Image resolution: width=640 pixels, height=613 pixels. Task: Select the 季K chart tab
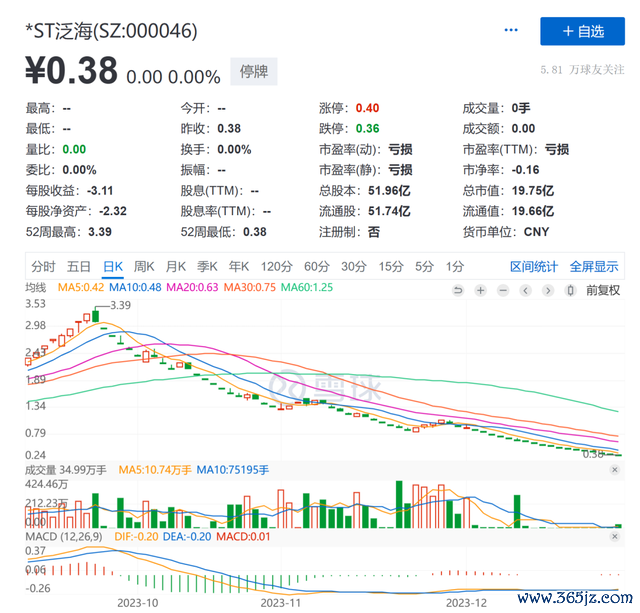[x=207, y=267]
